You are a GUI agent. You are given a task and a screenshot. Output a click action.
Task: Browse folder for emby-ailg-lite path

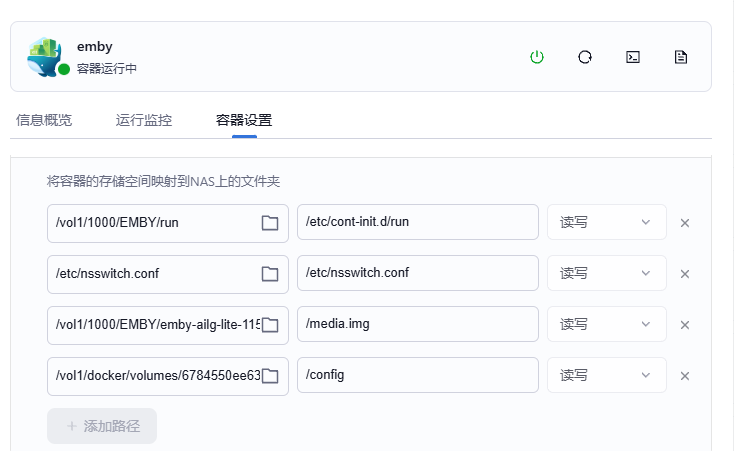[x=270, y=325]
